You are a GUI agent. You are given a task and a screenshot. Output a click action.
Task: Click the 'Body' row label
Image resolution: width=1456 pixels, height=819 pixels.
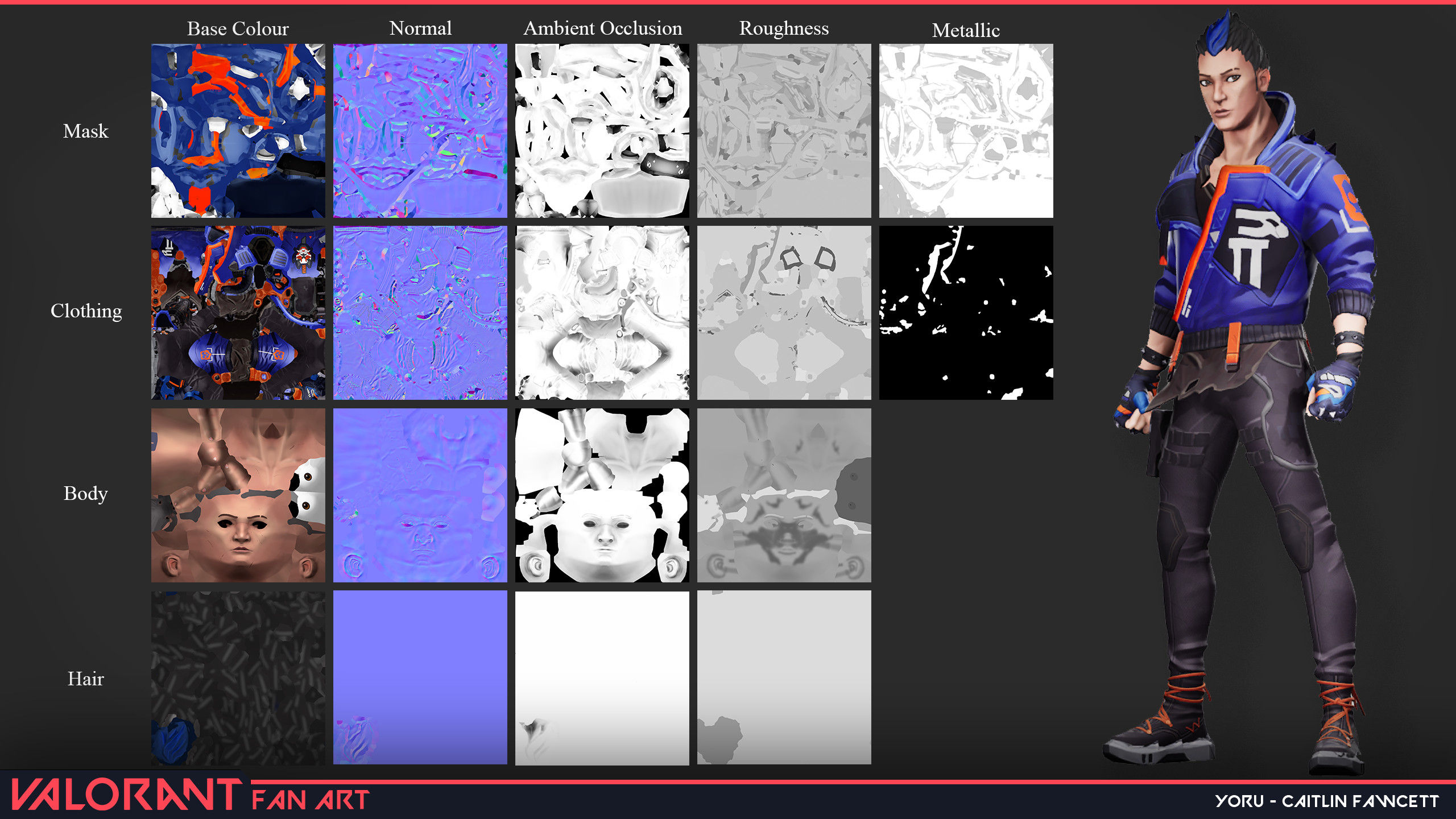click(85, 493)
